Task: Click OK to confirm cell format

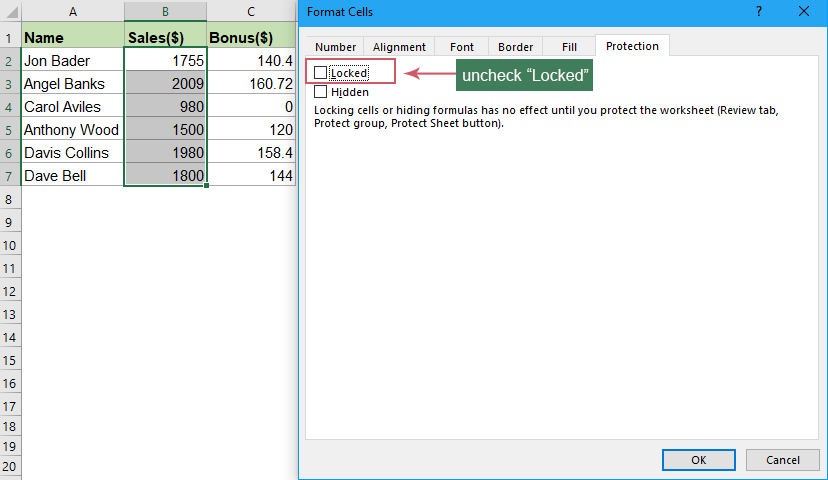Action: point(699,459)
